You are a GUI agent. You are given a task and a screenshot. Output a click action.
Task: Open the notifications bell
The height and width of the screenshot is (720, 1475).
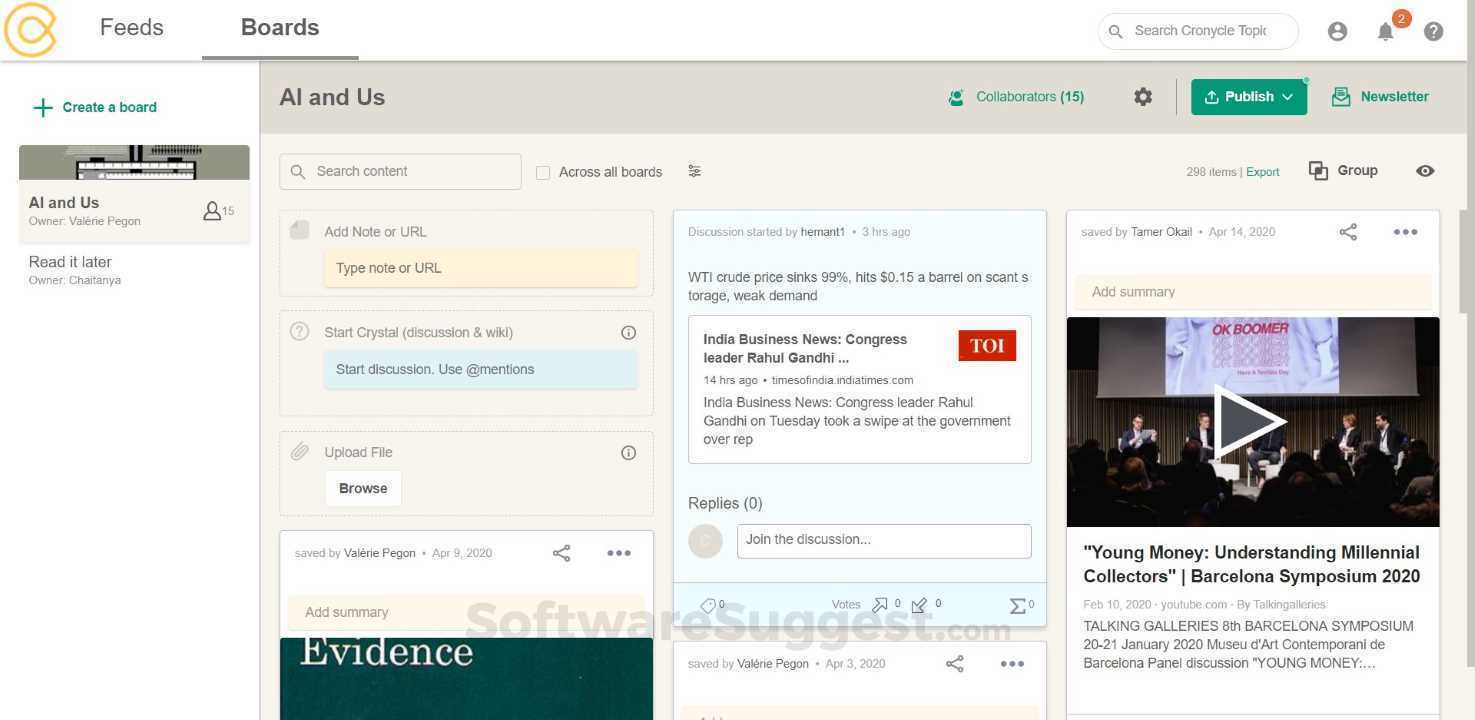pyautogui.click(x=1385, y=31)
